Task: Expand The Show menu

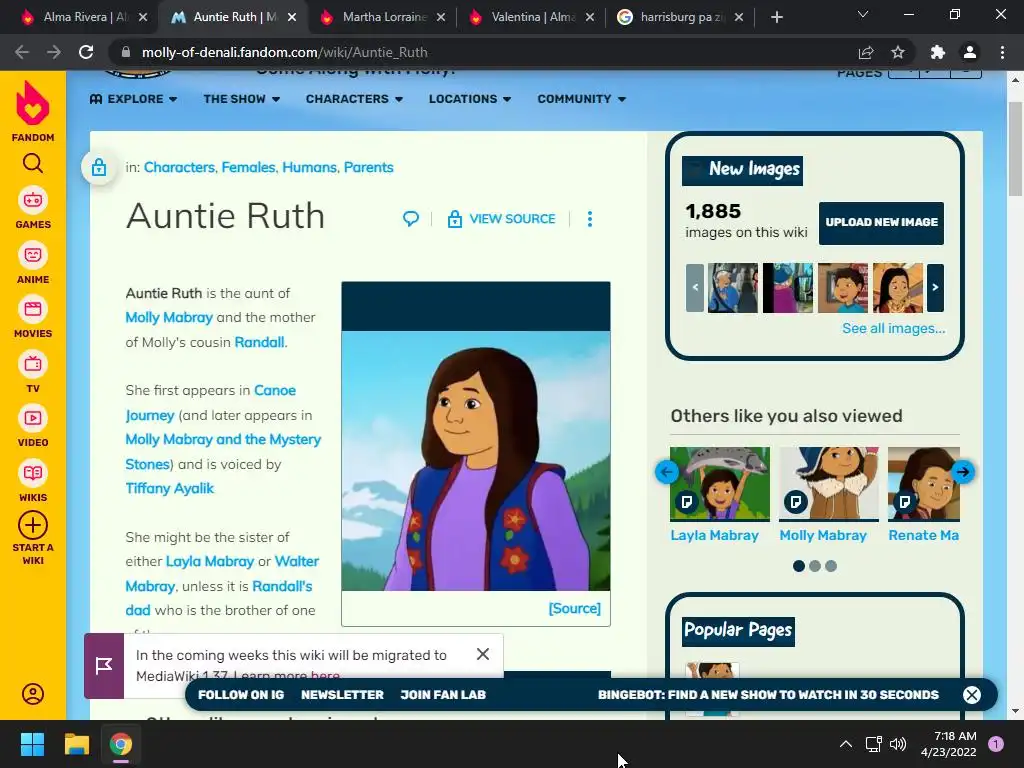Action: coord(242,99)
